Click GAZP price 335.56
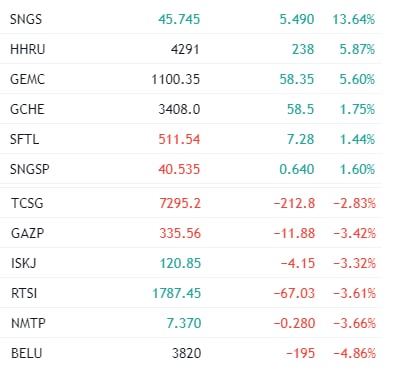The height and width of the screenshot is (374, 395). click(x=180, y=233)
